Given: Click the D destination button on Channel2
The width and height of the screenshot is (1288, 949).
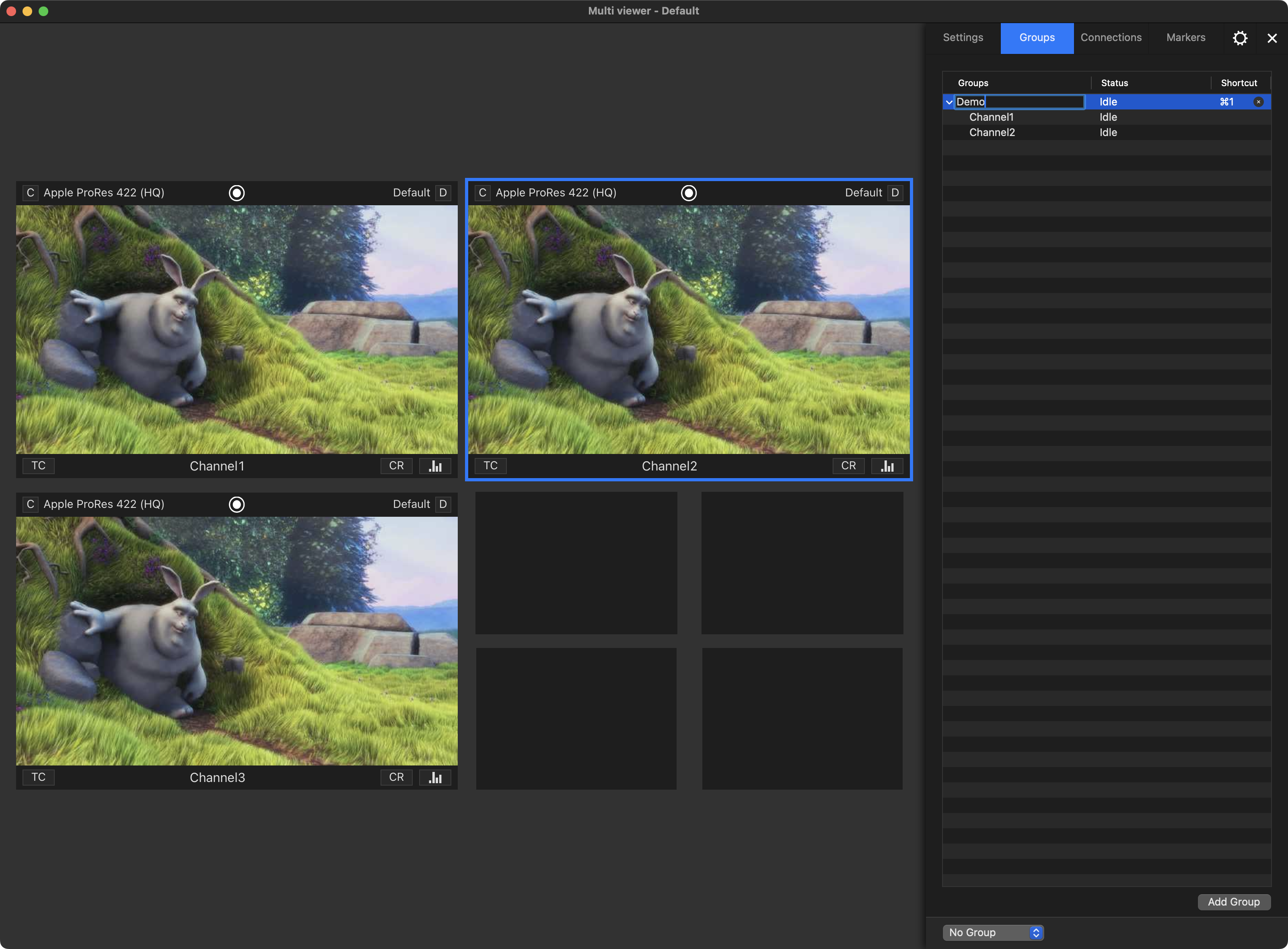Looking at the screenshot, I should pyautogui.click(x=895, y=193).
